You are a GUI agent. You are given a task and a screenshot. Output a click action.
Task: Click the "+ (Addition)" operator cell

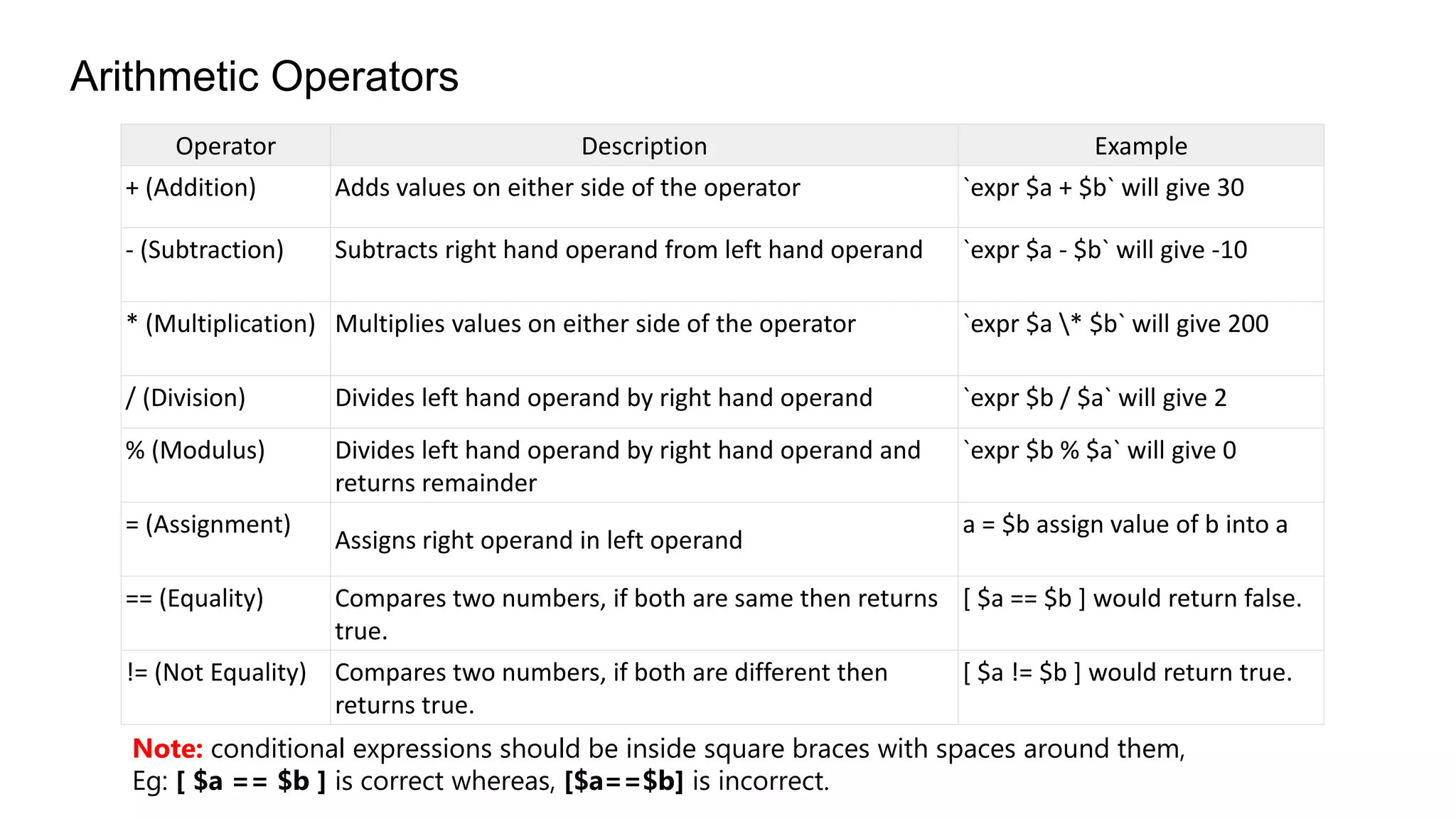[x=191, y=188]
